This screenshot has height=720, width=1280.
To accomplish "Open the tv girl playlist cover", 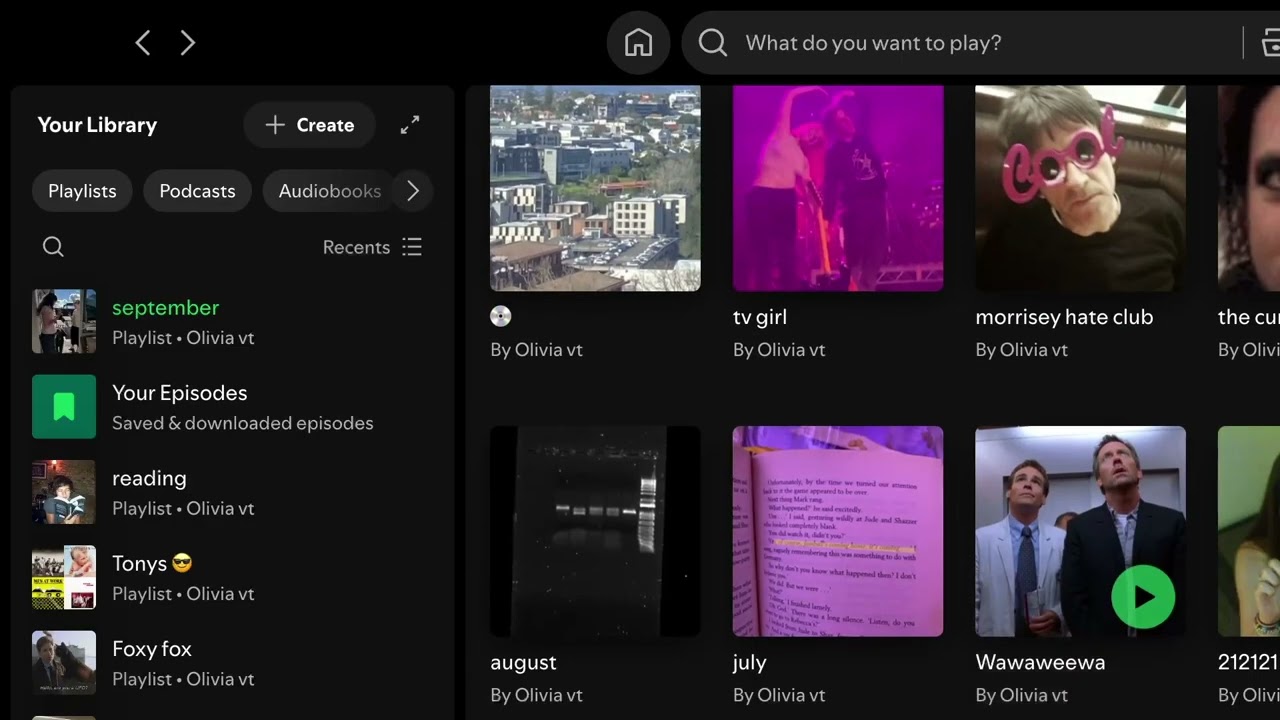I will (x=838, y=188).
